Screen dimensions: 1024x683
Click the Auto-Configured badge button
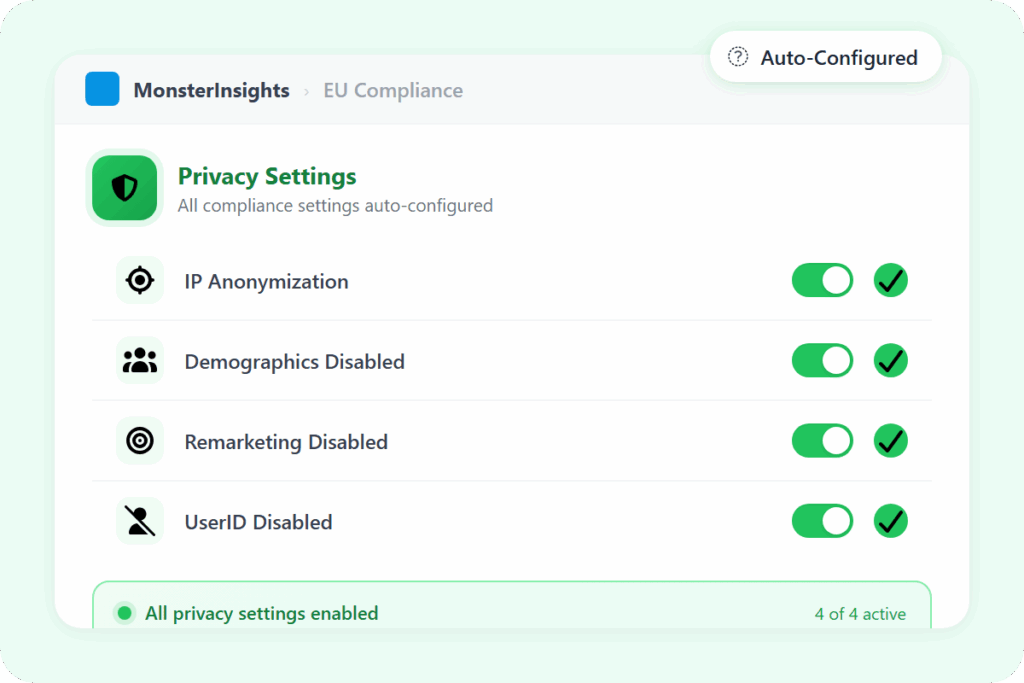click(826, 57)
